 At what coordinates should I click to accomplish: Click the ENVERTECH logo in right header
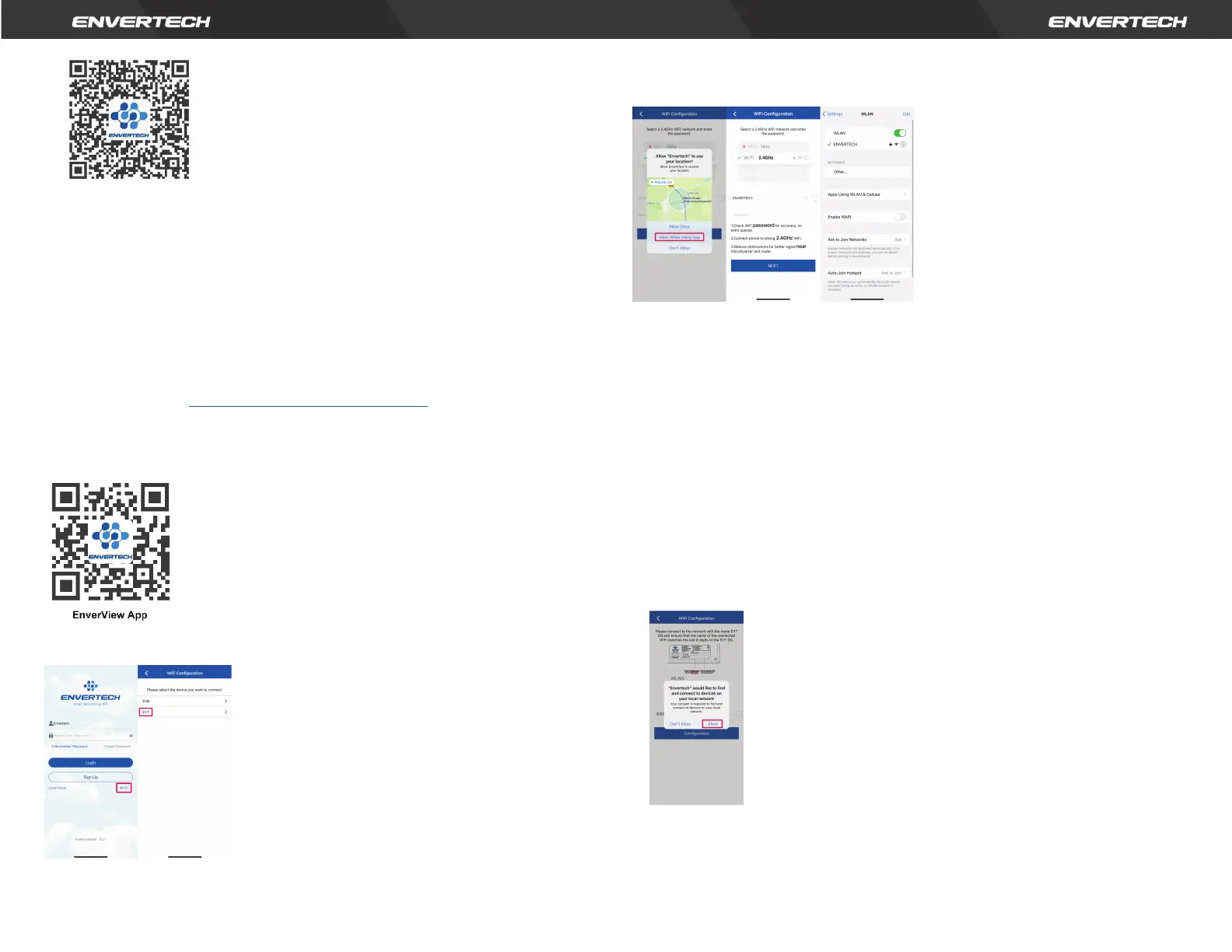(x=1118, y=22)
